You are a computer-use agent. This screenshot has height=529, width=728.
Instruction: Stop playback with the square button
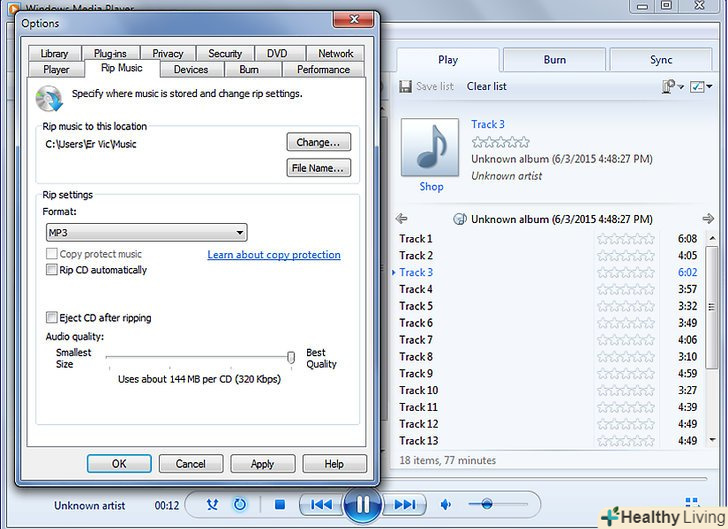280,504
